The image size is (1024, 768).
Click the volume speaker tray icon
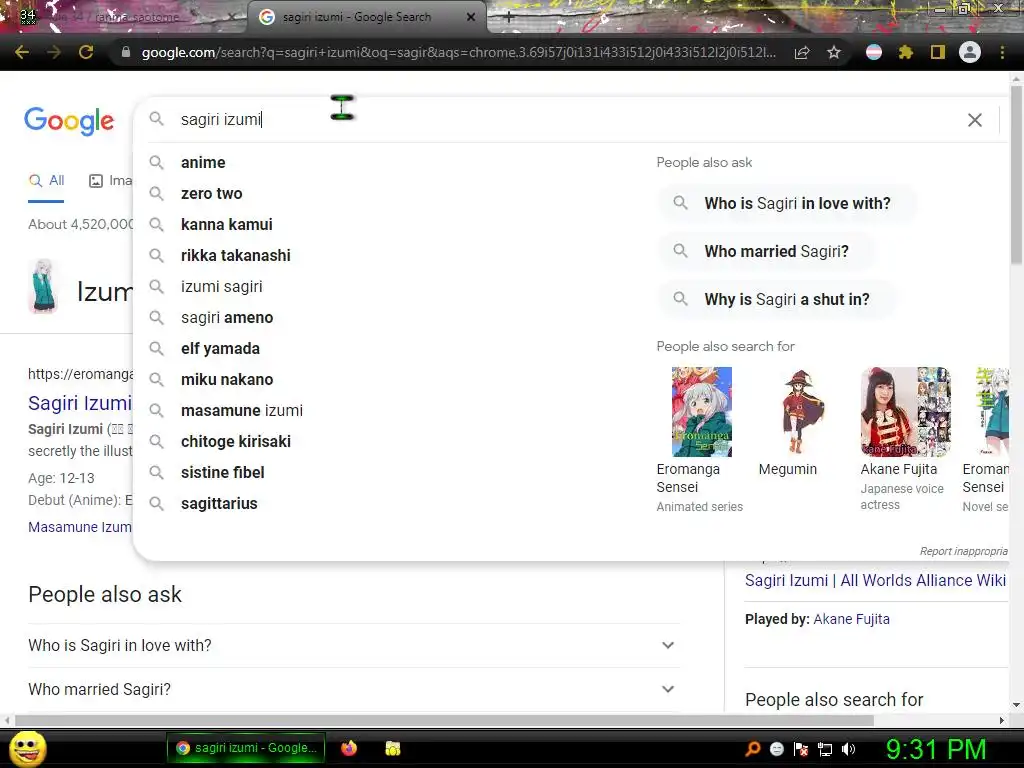point(849,749)
